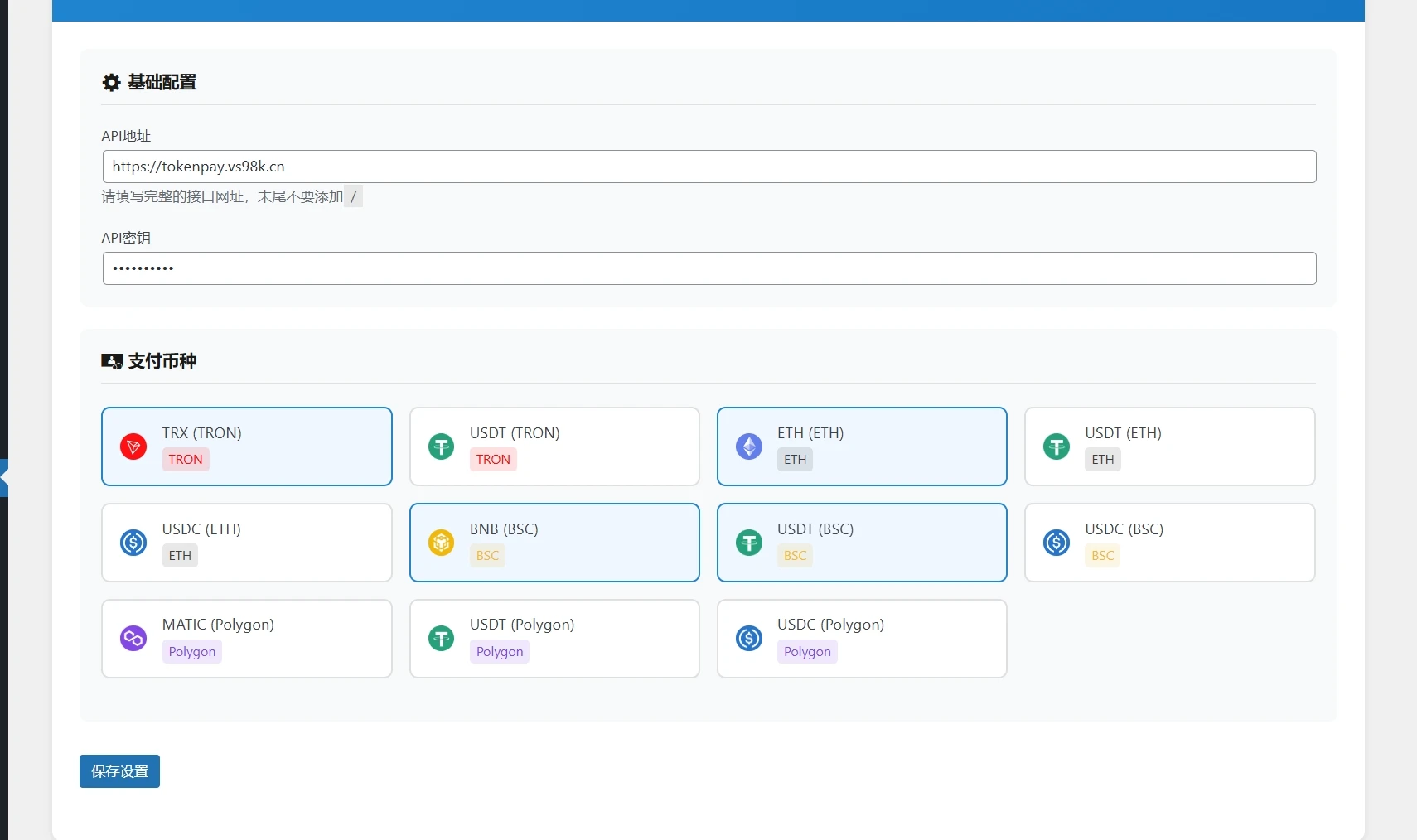1417x840 pixels.
Task: Click the gear icon beside 基础配置 heading
Action: pyautogui.click(x=111, y=82)
